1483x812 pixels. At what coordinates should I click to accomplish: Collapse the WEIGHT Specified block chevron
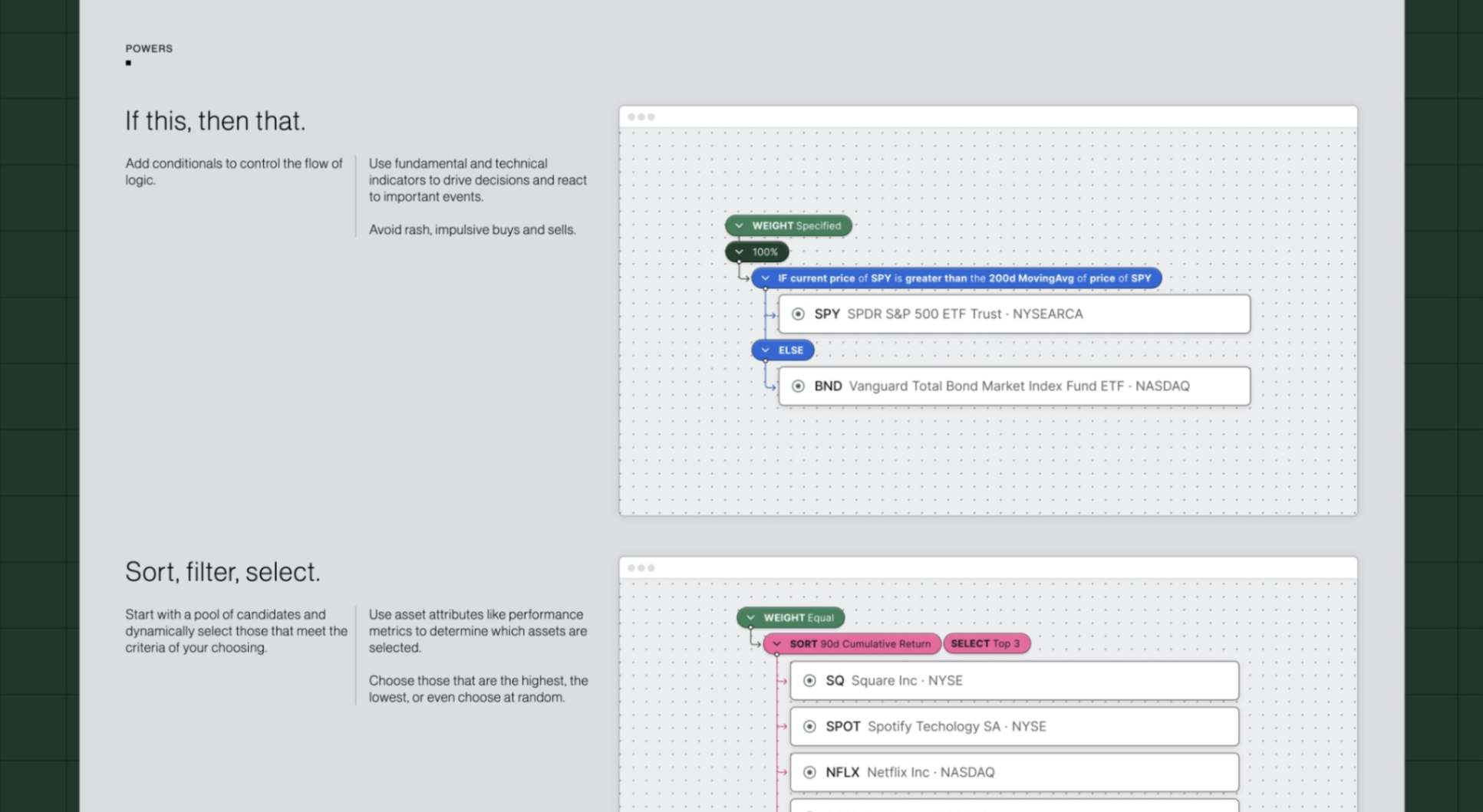coord(739,225)
